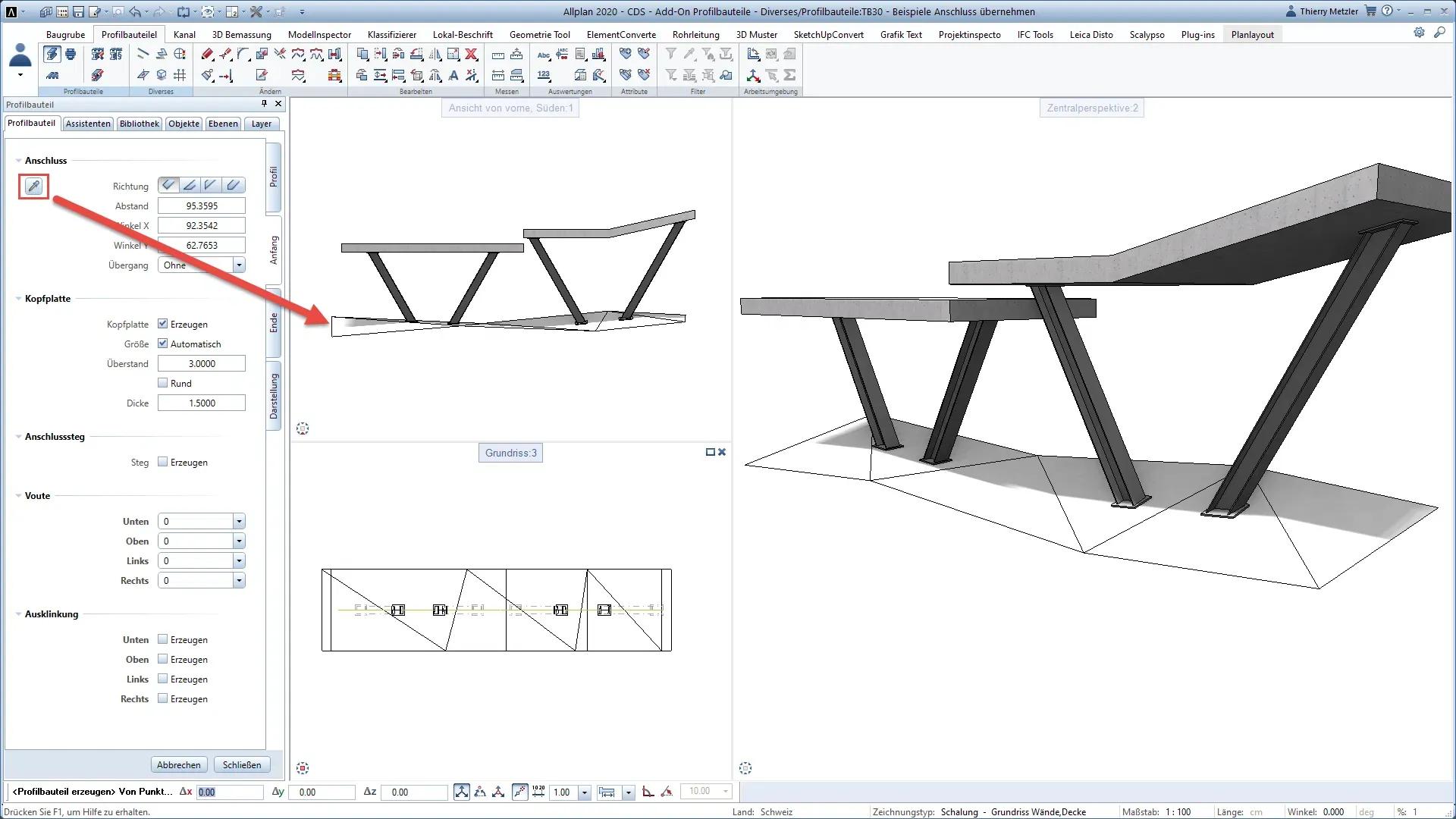Open the red X delete tool in Bearbeiten
Image resolution: width=1456 pixels, height=819 pixels.
pos(470,55)
